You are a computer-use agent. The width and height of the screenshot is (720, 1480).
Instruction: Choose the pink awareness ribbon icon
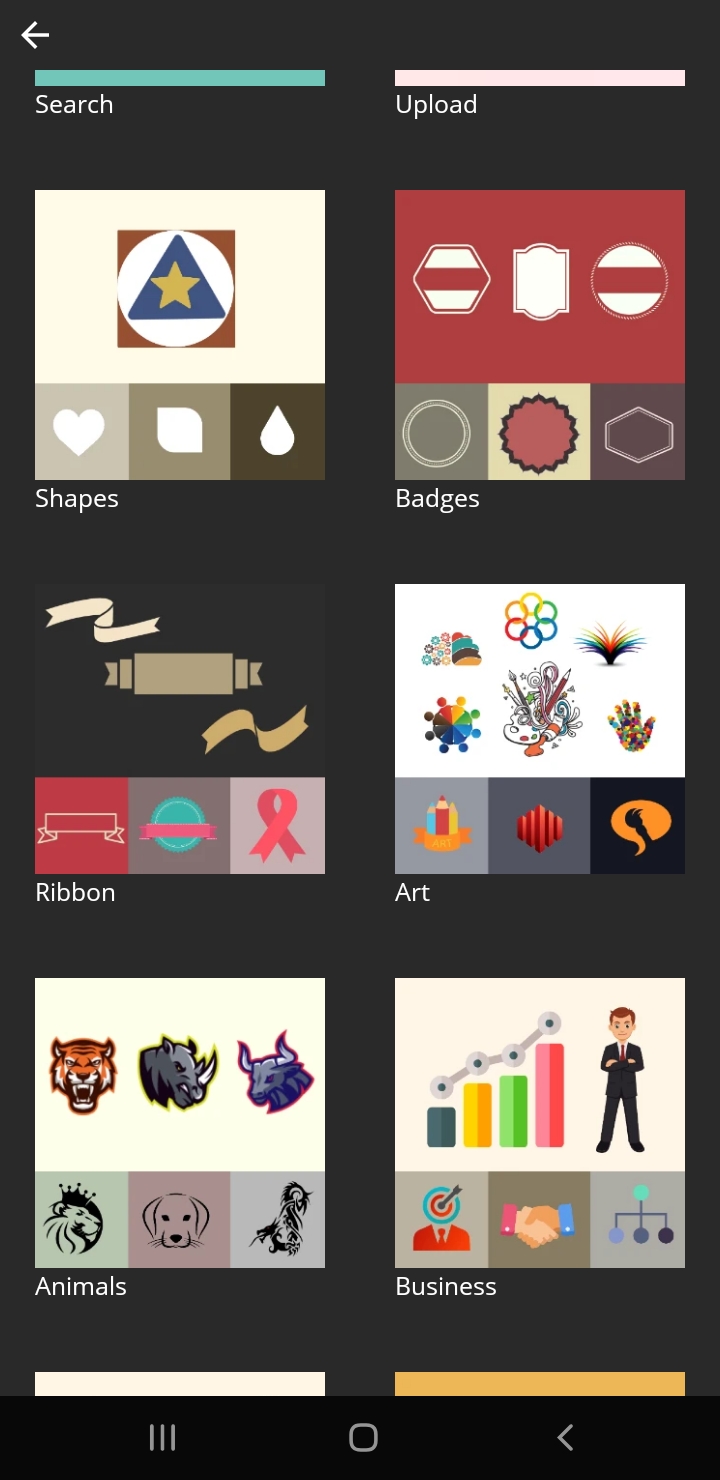(278, 826)
